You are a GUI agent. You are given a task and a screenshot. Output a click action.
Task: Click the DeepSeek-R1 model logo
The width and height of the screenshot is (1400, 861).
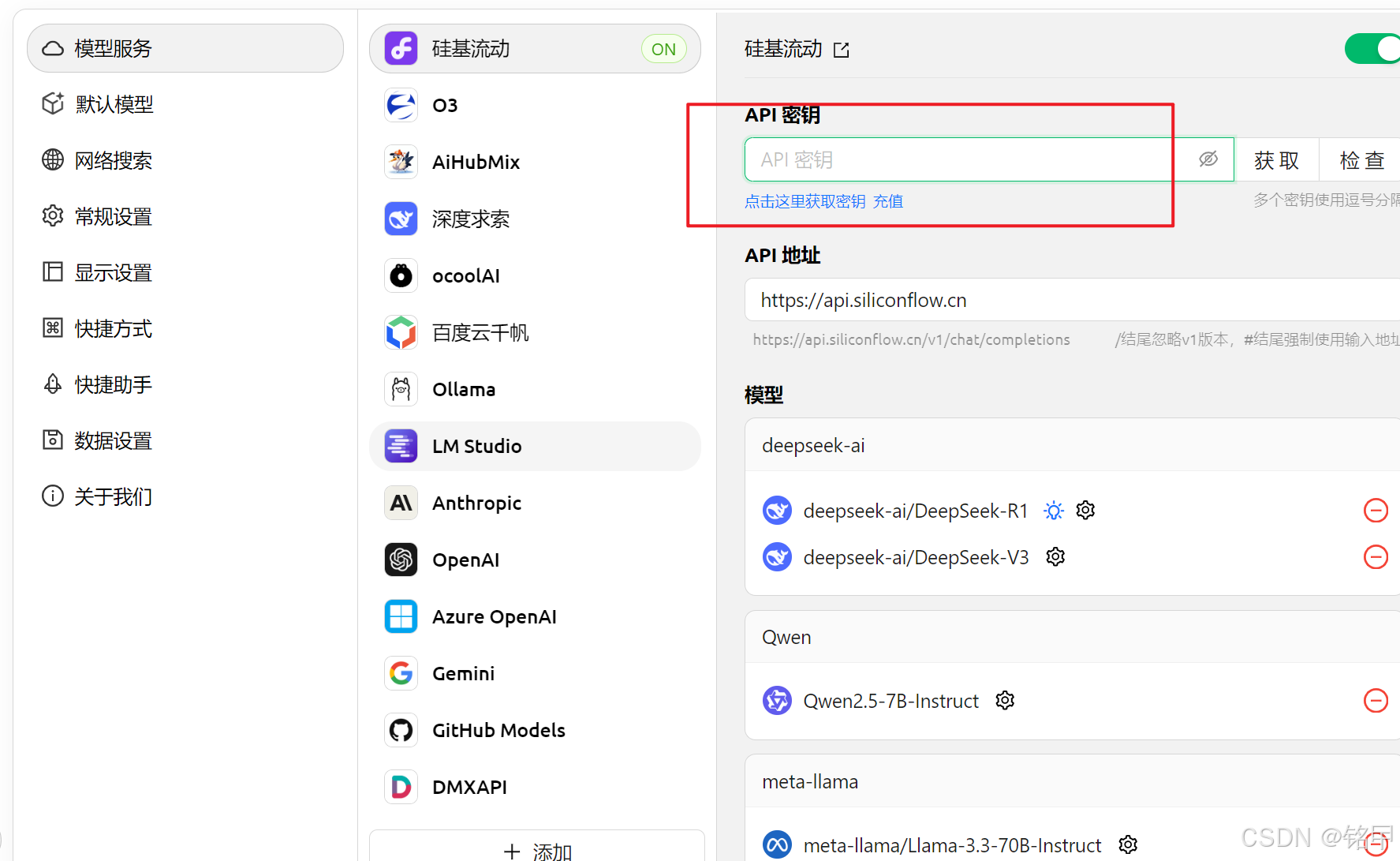pyautogui.click(x=777, y=511)
